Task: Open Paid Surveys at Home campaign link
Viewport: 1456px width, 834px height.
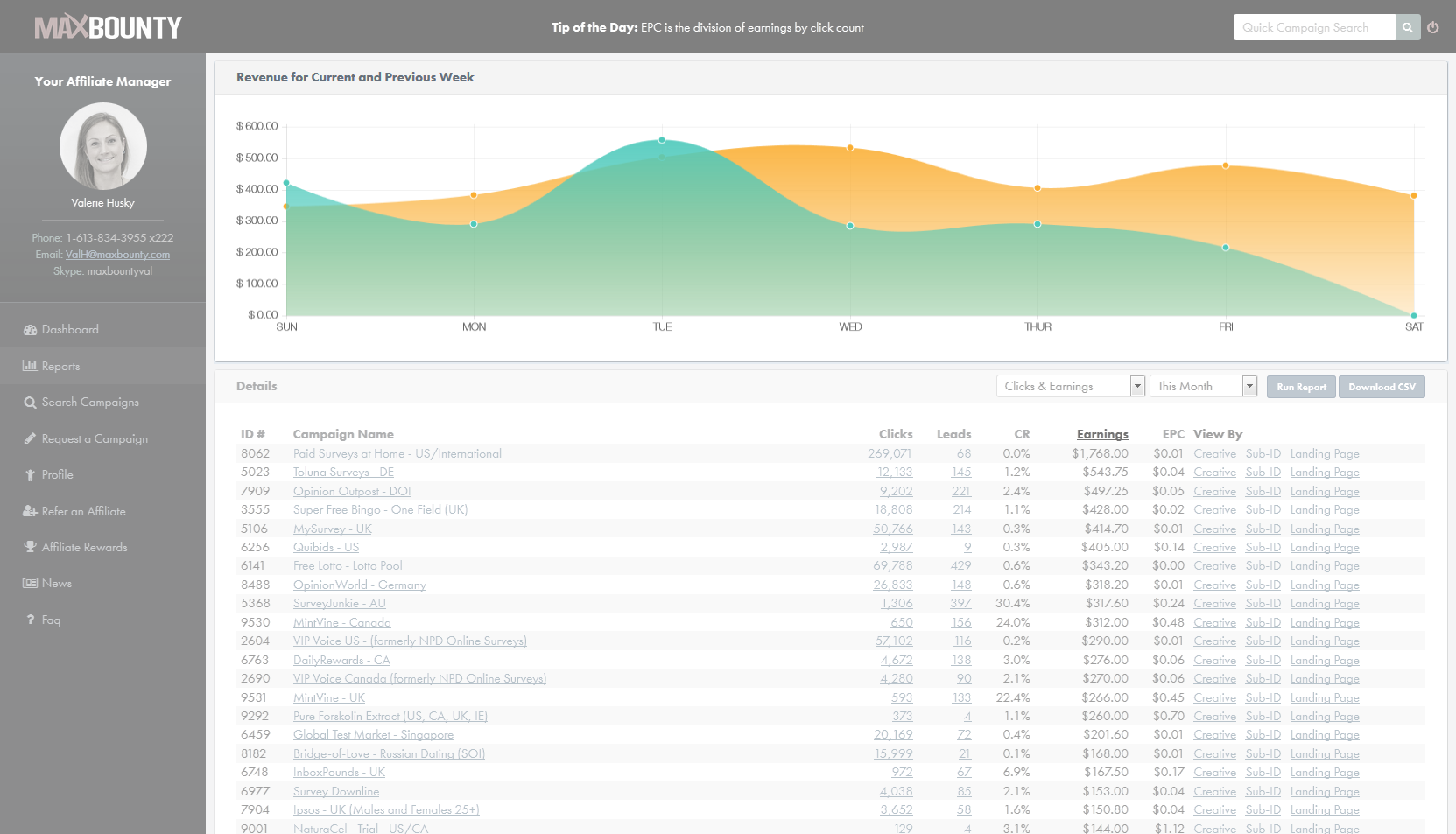Action: pyautogui.click(x=397, y=453)
